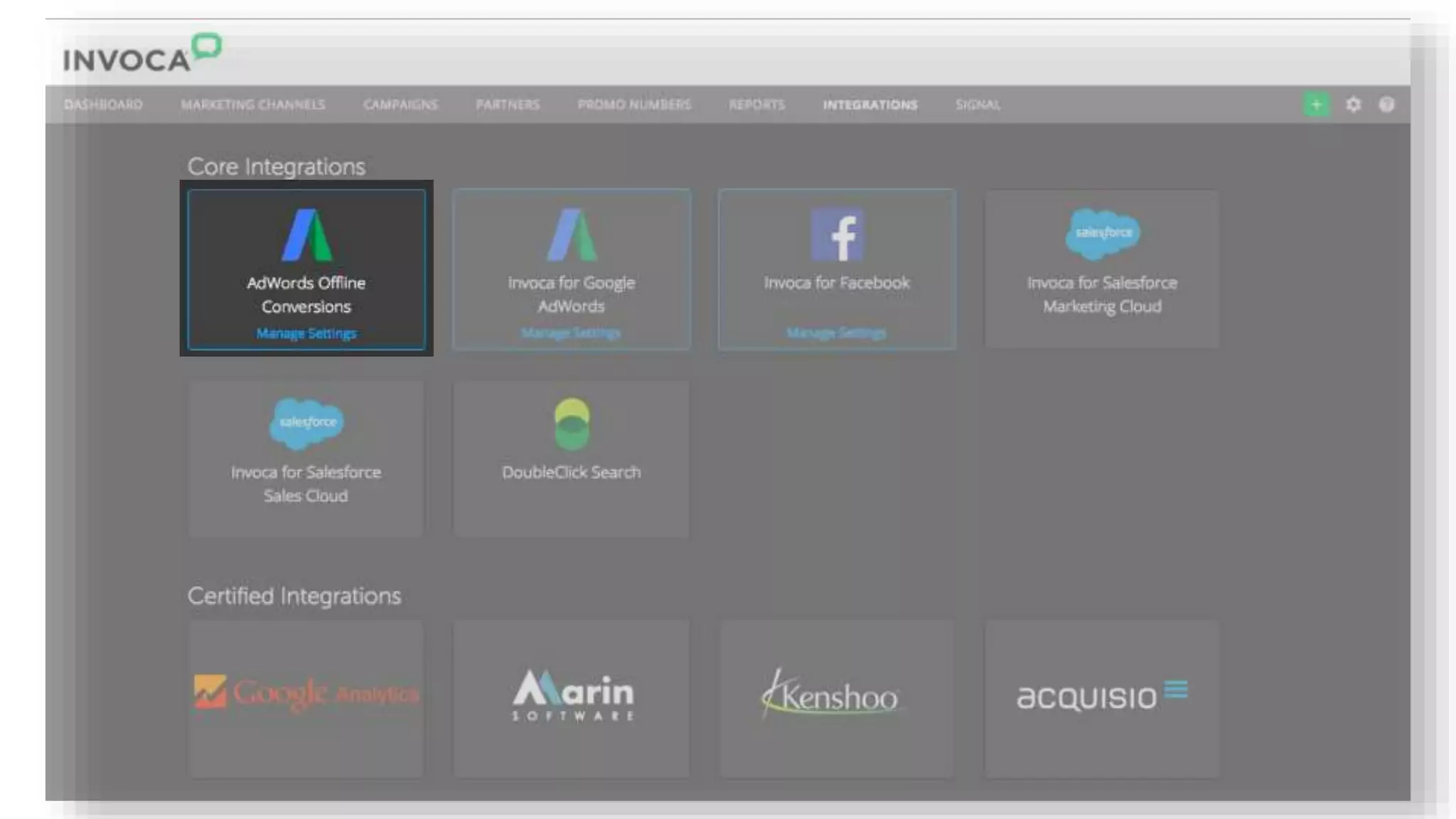Click Manage Settings under Invoca for Facebook
The height and width of the screenshot is (819, 1456).
pos(837,333)
